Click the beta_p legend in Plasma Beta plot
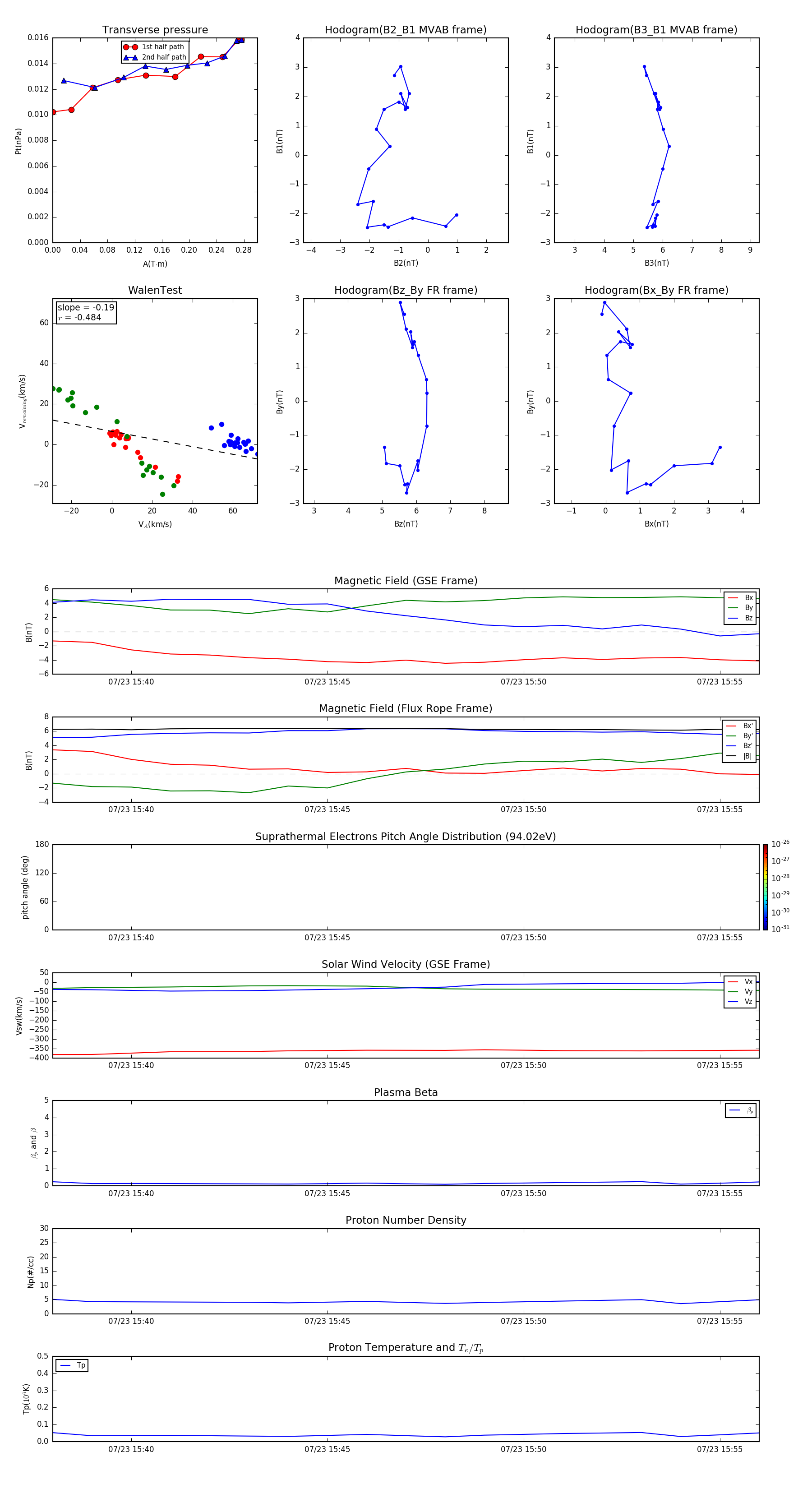 pyautogui.click(x=741, y=1110)
